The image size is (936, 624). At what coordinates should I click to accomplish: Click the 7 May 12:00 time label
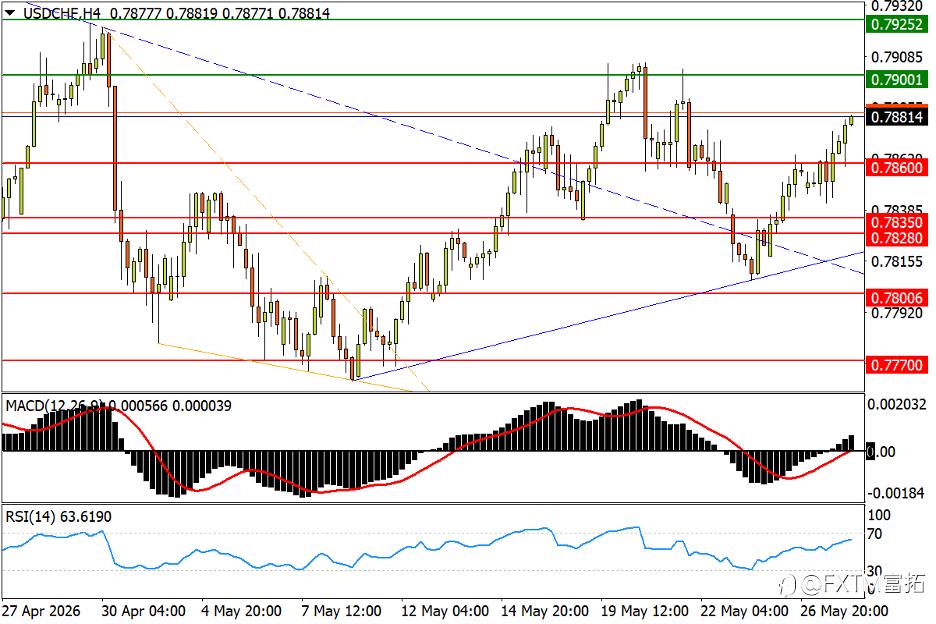point(341,611)
